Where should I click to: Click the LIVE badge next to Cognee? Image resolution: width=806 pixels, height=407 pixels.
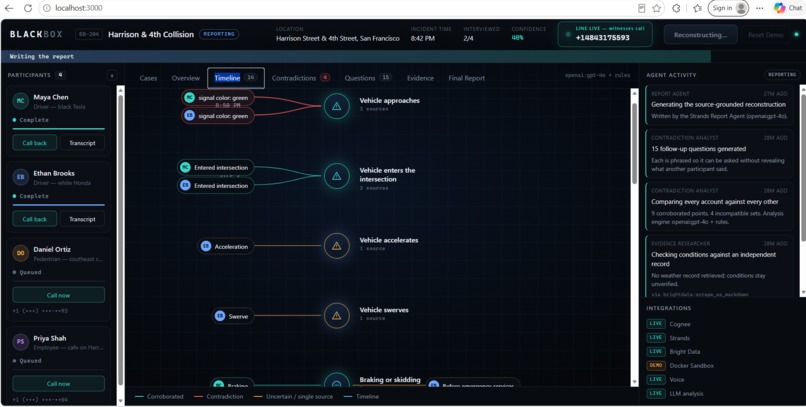656,324
